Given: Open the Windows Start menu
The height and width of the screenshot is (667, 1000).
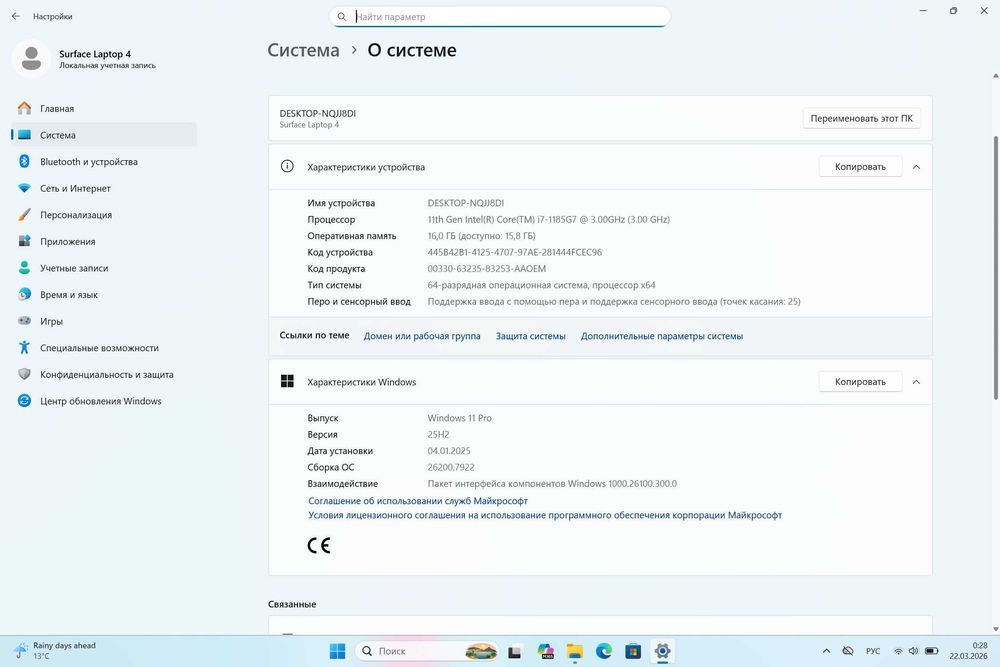Looking at the screenshot, I should pos(337,651).
